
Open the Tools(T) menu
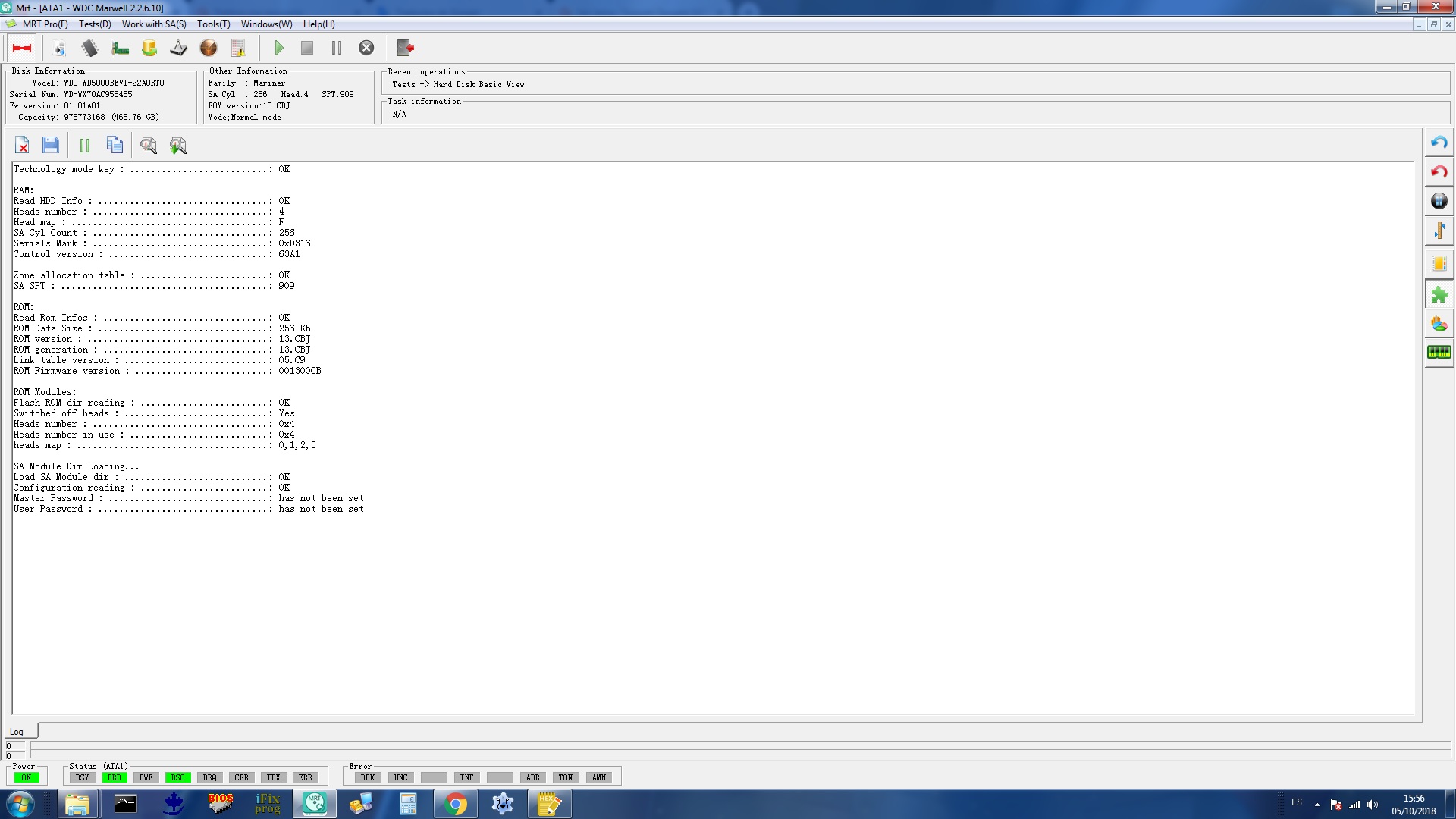[214, 24]
